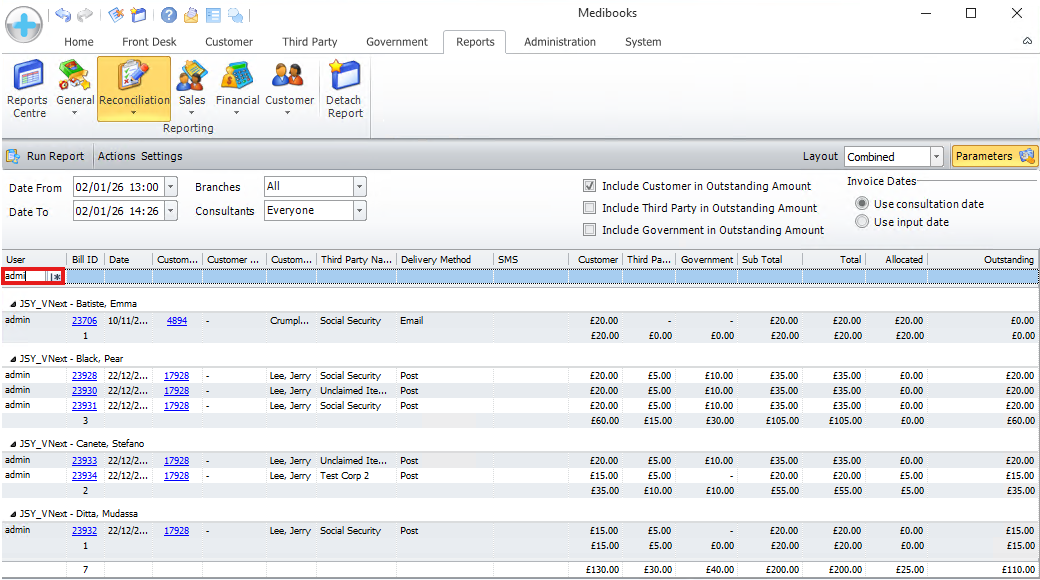Select the Use input date option
The width and height of the screenshot is (1040, 580).
click(x=862, y=222)
